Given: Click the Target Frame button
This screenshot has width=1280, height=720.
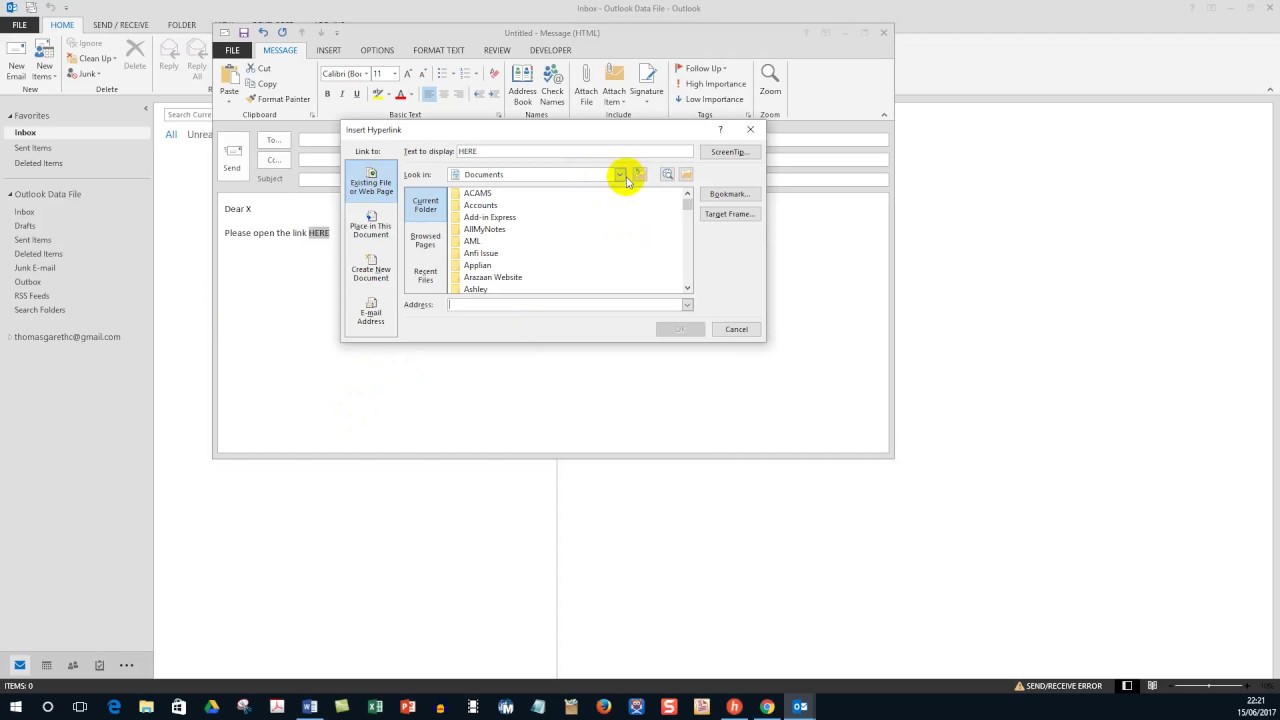Looking at the screenshot, I should tap(729, 214).
